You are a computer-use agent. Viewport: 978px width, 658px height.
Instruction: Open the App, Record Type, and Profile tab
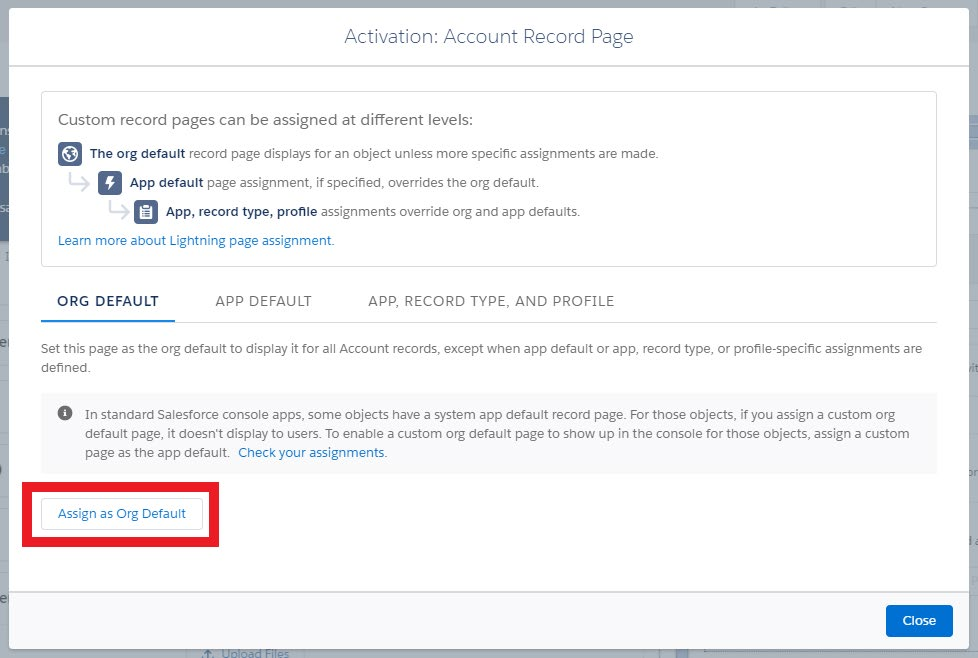click(x=491, y=301)
